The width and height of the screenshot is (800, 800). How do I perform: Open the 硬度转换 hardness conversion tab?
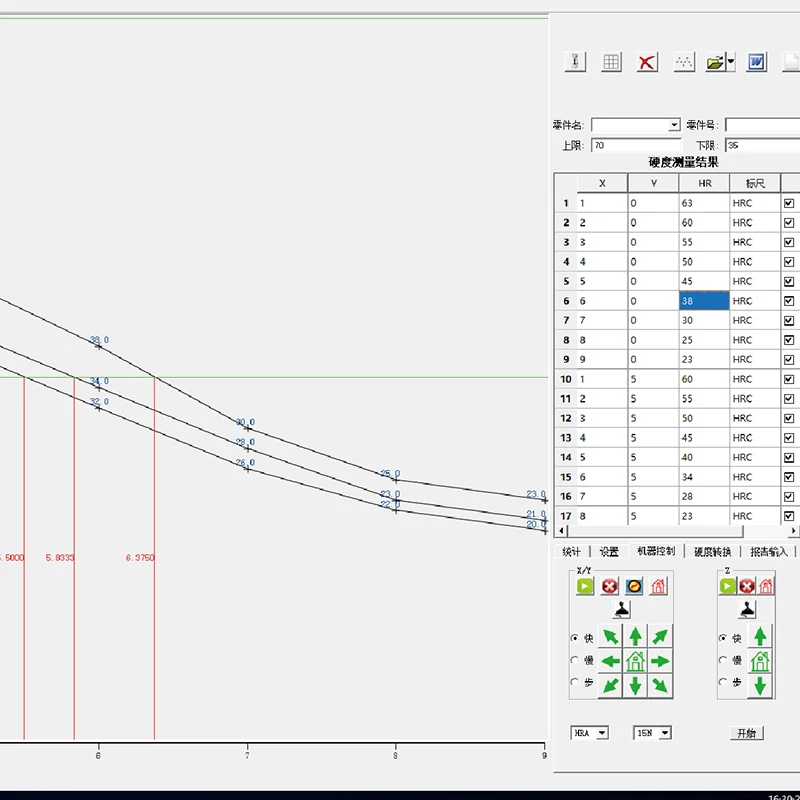(x=713, y=551)
